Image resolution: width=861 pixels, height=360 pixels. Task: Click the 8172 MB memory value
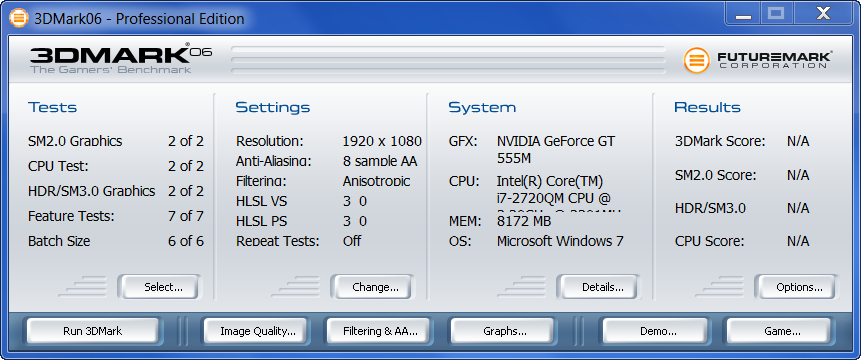[x=524, y=221]
